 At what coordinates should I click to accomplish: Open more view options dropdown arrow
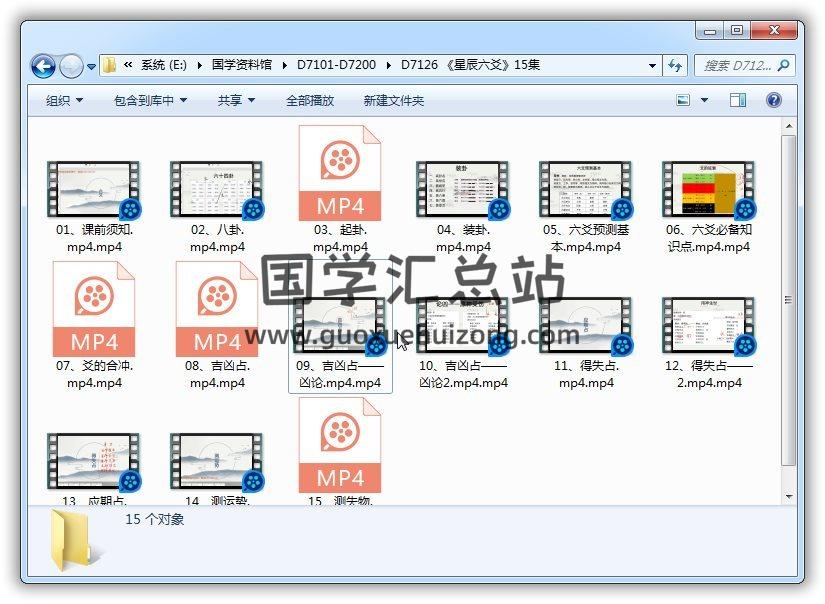click(704, 100)
